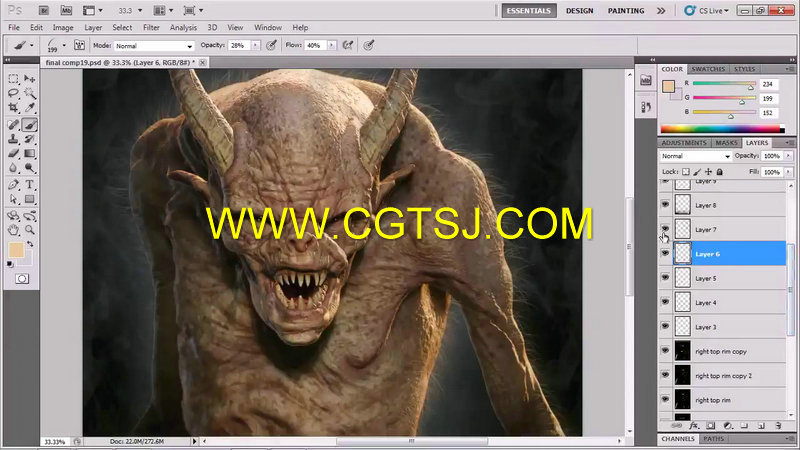
Task: Select the Spot Healing Brush tool
Action: coord(13,124)
